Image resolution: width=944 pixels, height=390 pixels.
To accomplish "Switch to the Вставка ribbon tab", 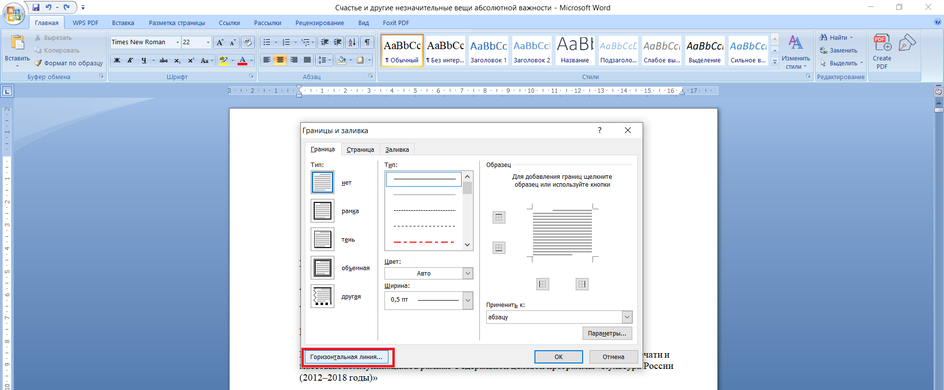I will point(122,23).
